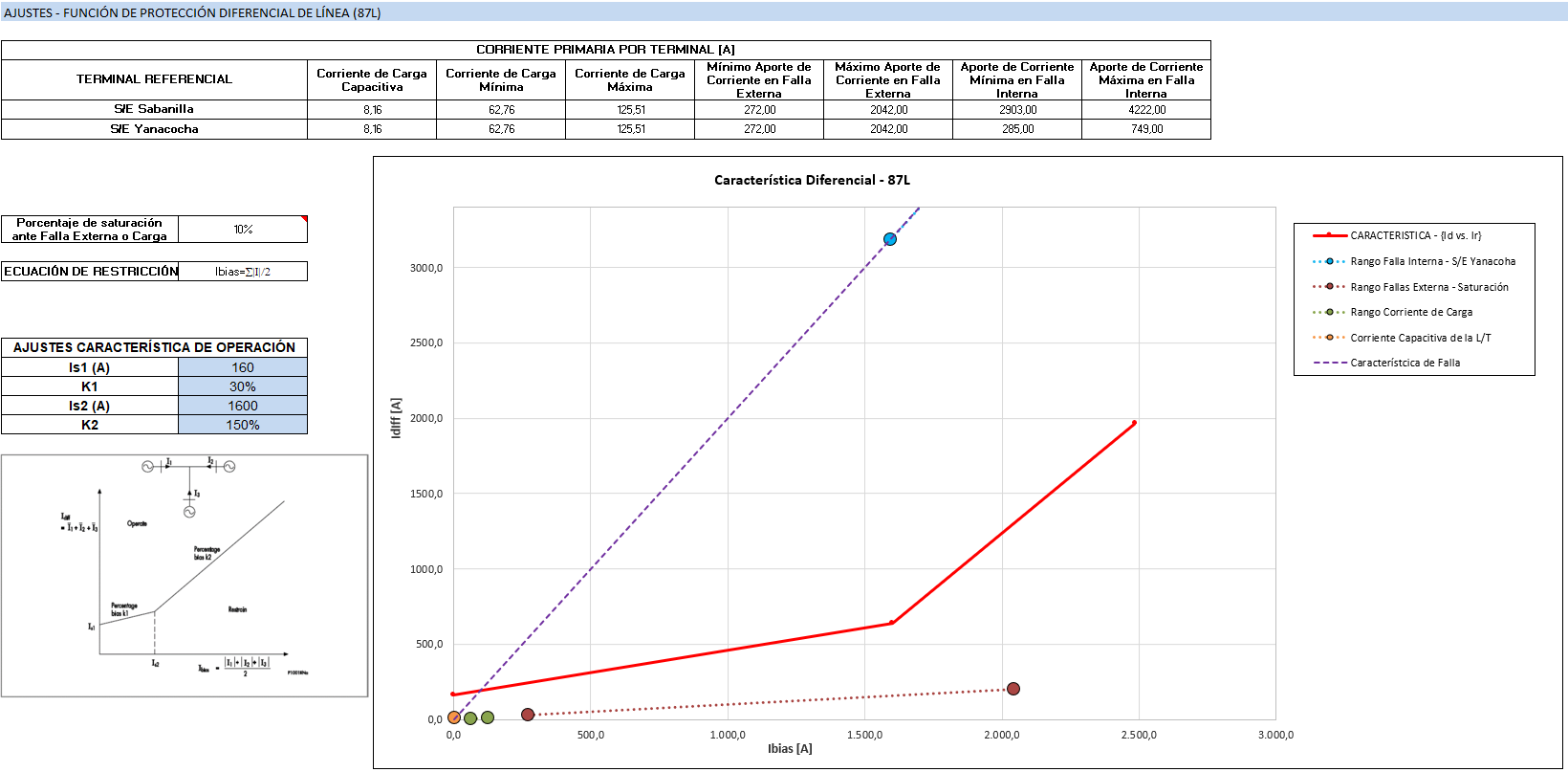Select the Is1 (A) value cell 160

243,367
